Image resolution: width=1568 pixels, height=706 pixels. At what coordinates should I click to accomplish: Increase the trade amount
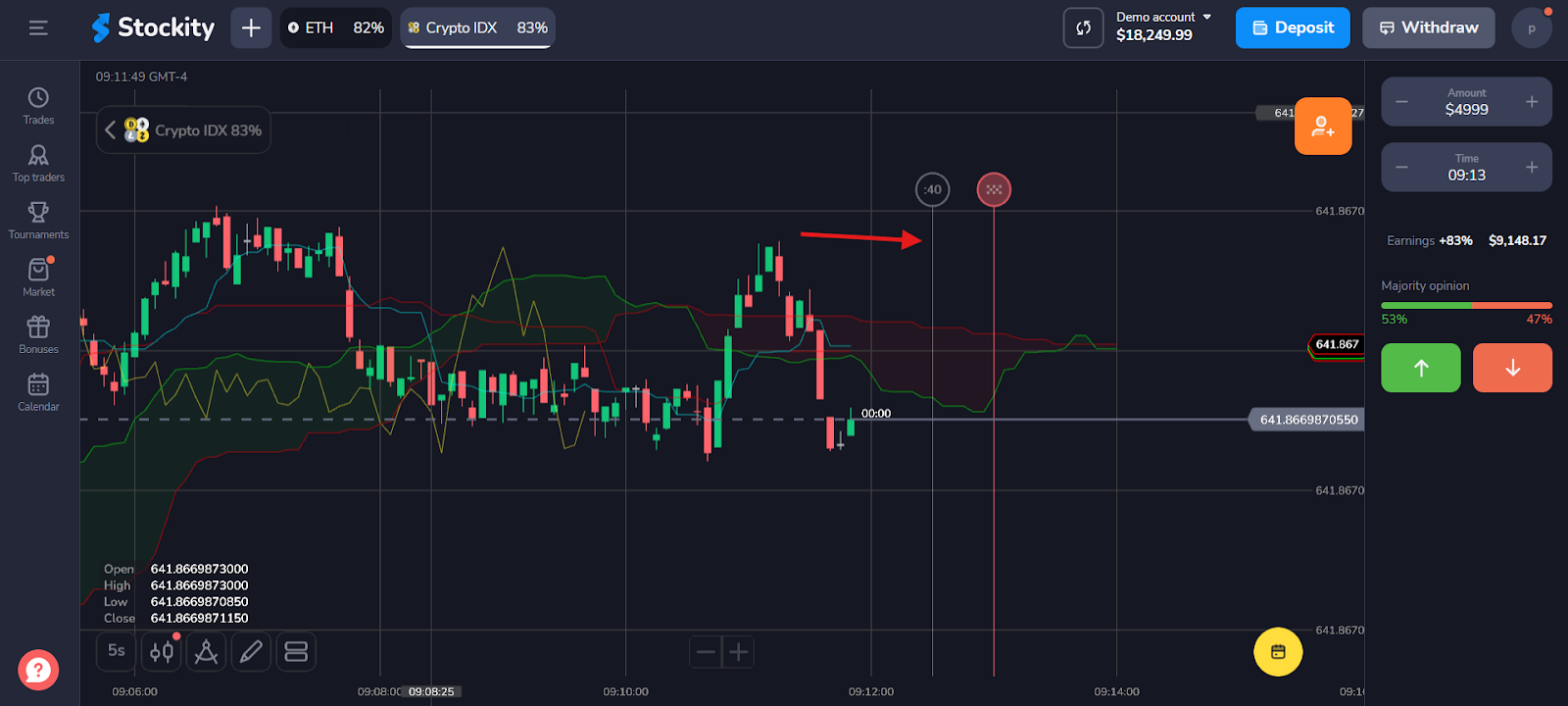coord(1532,102)
